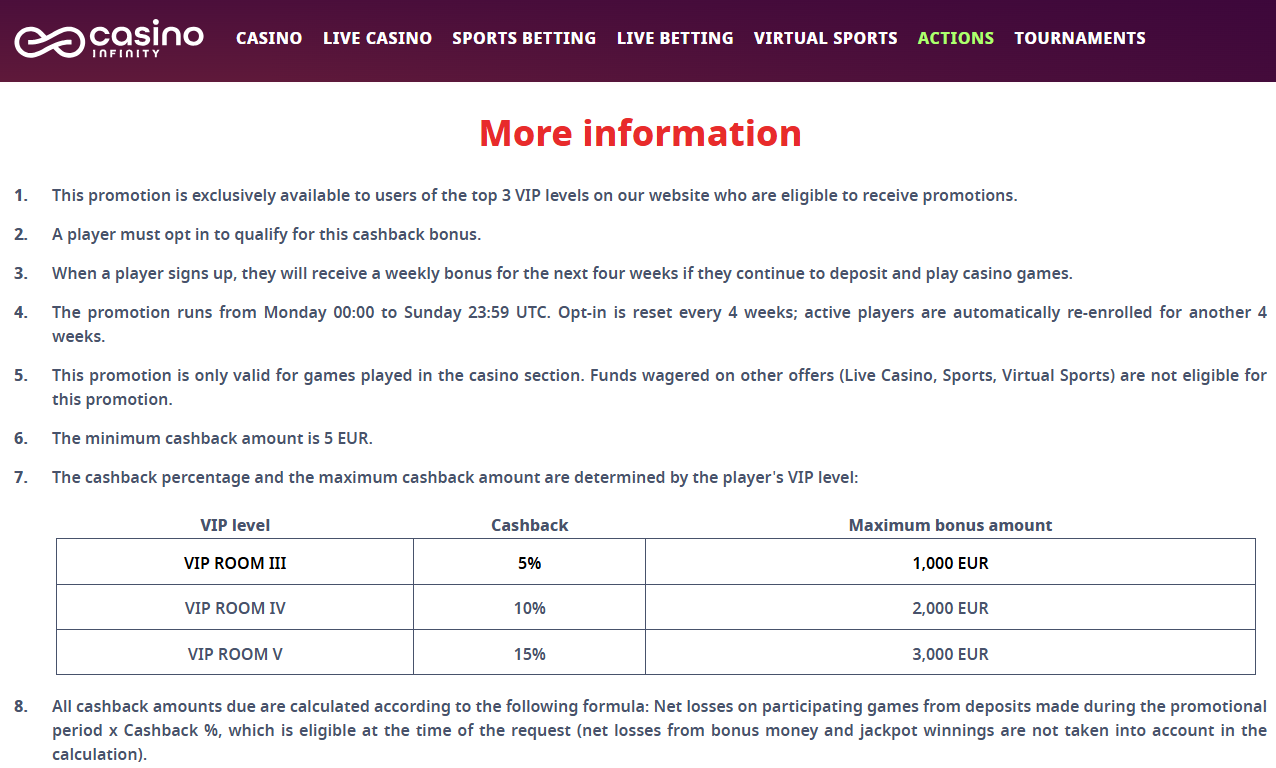
Task: Click the VIP ROOM IV row label
Action: 235,608
